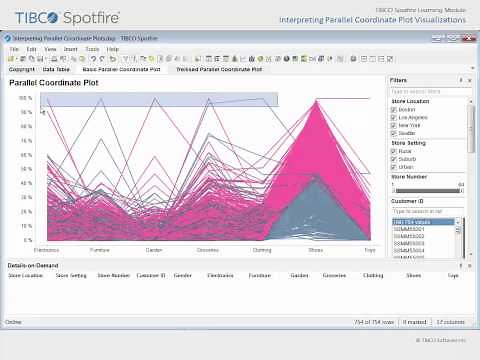The width and height of the screenshot is (480, 360).
Task: Click the Save diskette toolbar icon
Action: [x=40, y=59]
